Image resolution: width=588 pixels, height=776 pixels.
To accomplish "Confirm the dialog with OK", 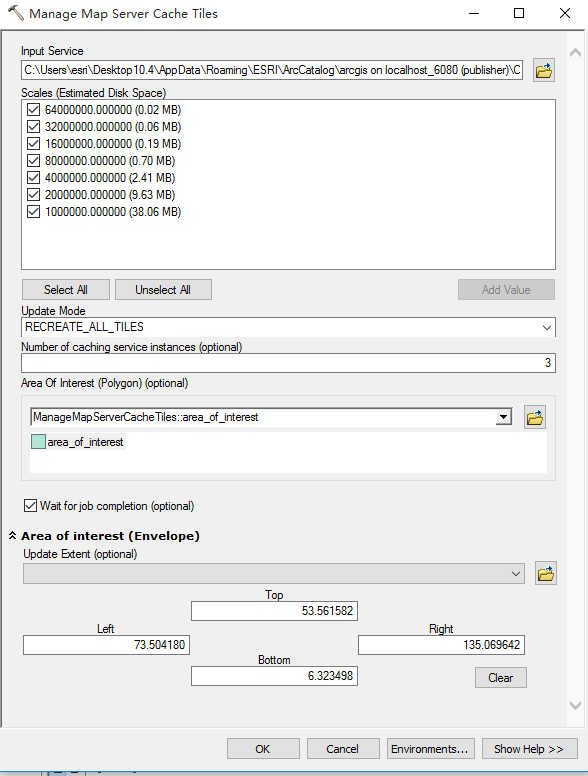I will click(263, 749).
